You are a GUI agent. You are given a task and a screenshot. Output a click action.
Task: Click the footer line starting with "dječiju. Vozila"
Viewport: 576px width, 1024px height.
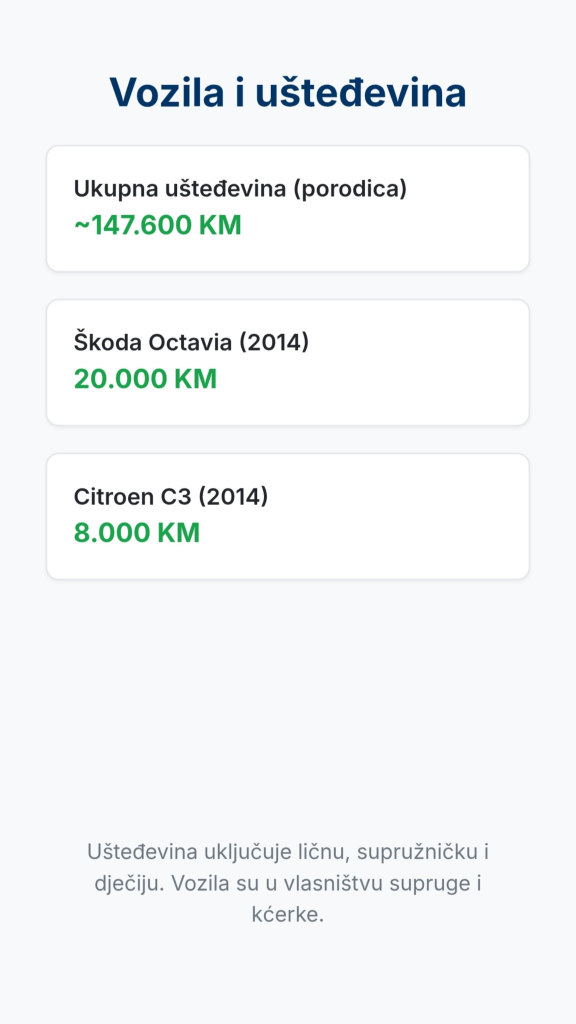click(x=287, y=884)
